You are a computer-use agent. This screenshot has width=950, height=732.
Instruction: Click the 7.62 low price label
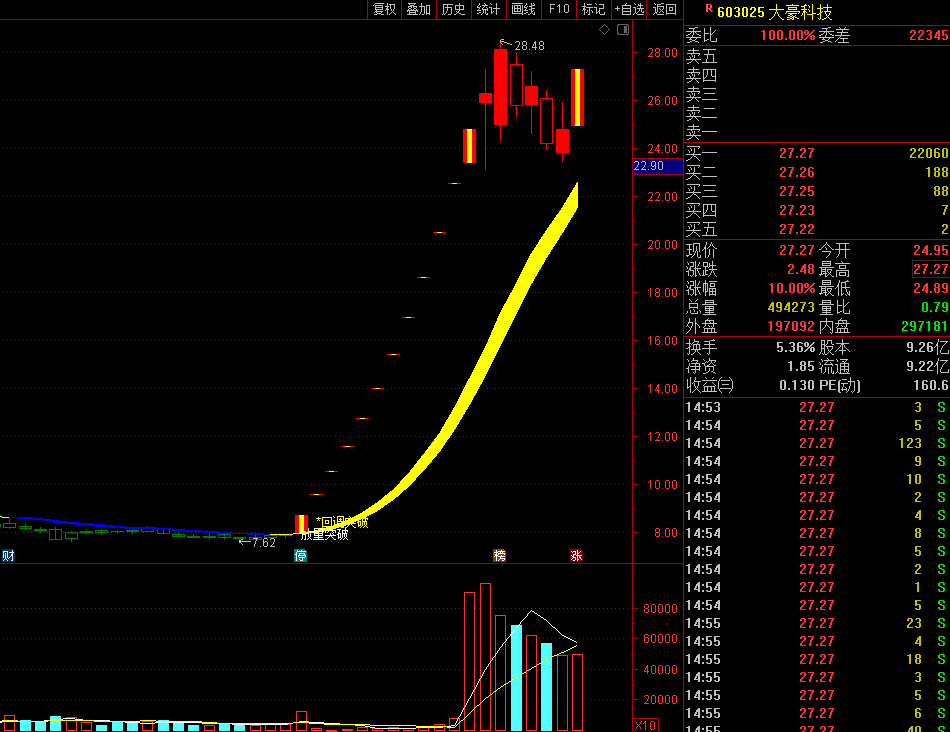264,543
